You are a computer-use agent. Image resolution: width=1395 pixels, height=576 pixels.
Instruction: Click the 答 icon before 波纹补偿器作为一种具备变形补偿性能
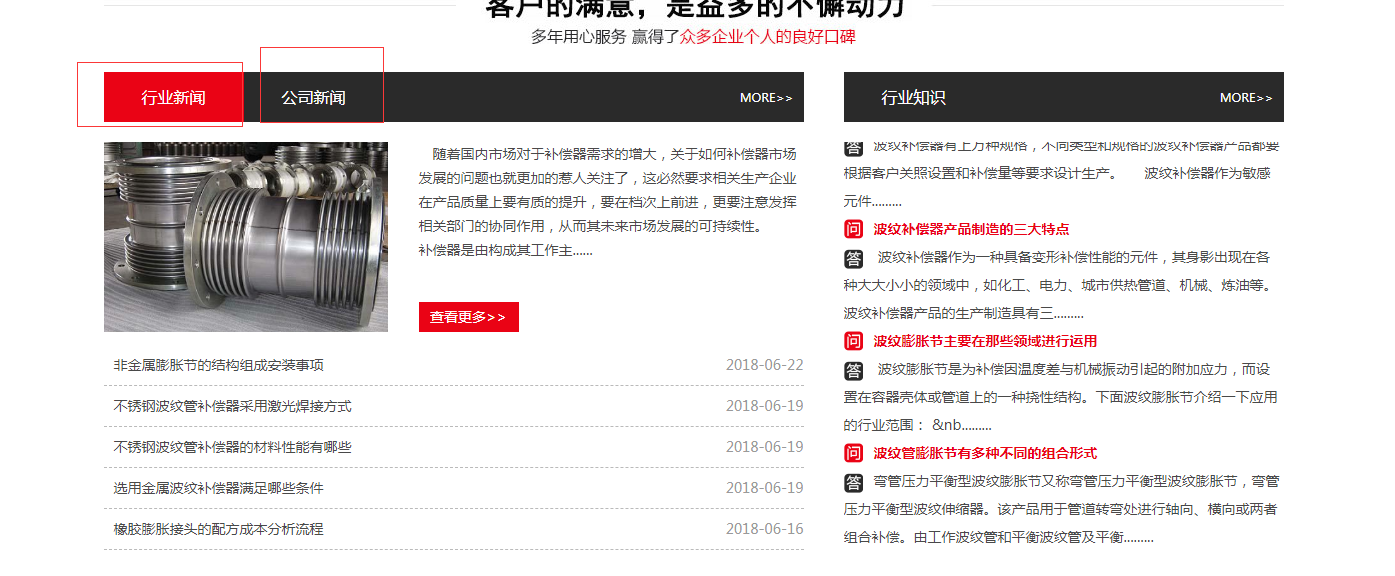(x=853, y=259)
